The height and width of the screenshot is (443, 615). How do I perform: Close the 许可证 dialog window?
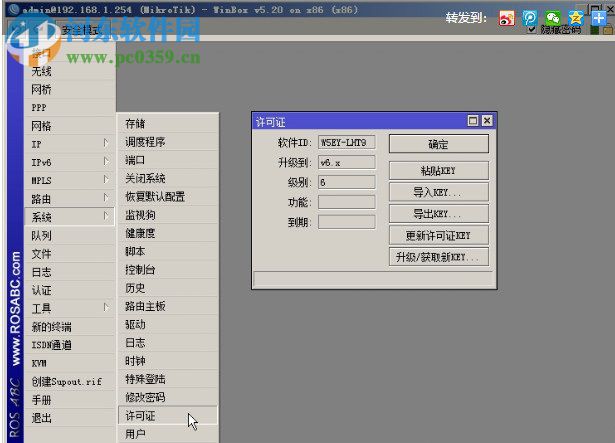487,121
